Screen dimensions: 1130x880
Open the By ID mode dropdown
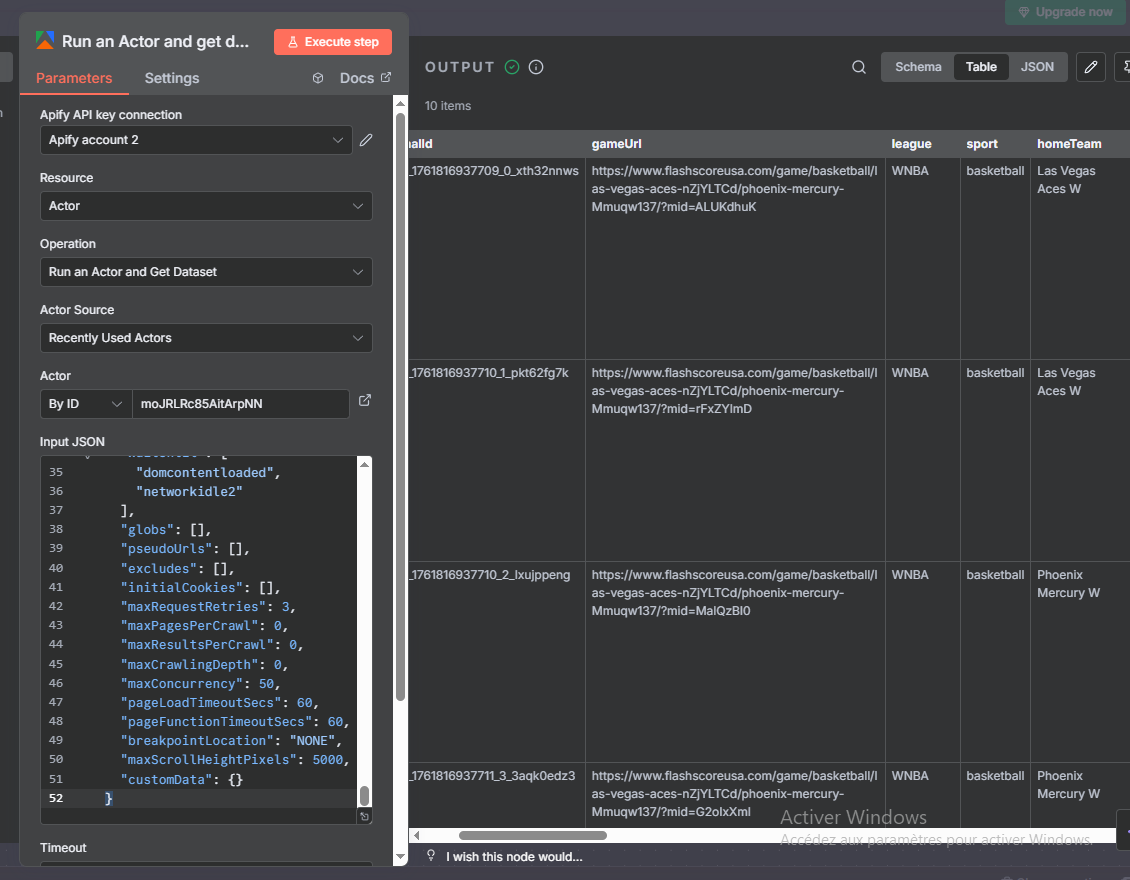(x=85, y=404)
